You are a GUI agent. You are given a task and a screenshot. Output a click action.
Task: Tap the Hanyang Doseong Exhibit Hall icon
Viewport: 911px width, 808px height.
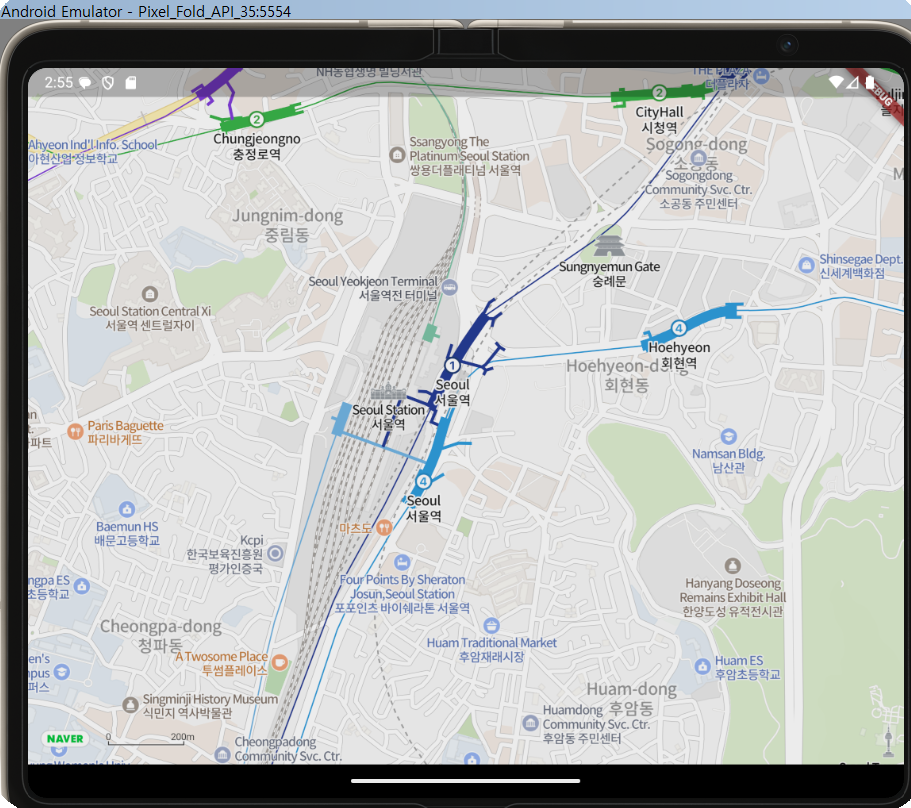coord(732,565)
